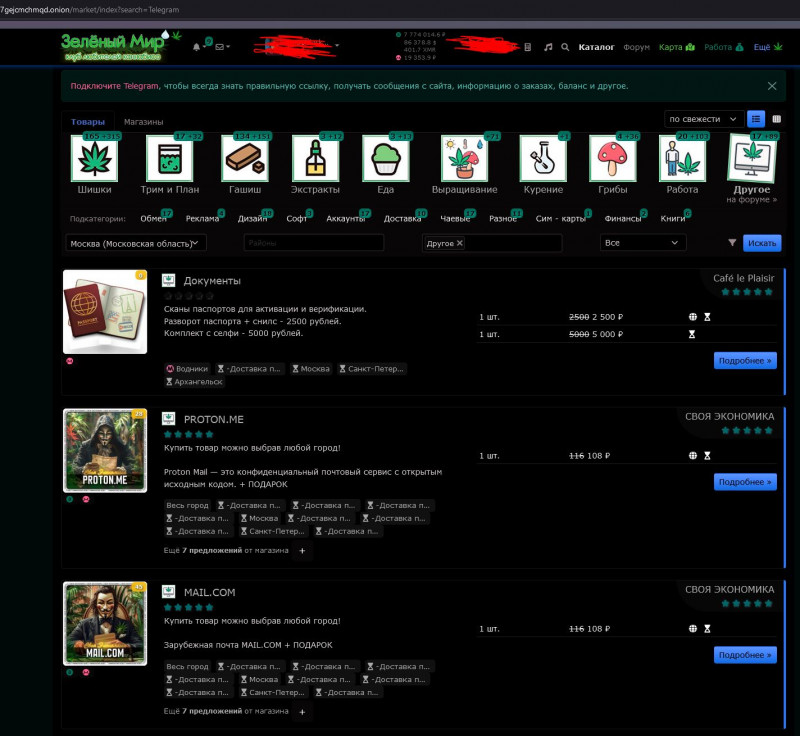Expand the Все filter dropdown
800x736 pixels.
tap(642, 243)
